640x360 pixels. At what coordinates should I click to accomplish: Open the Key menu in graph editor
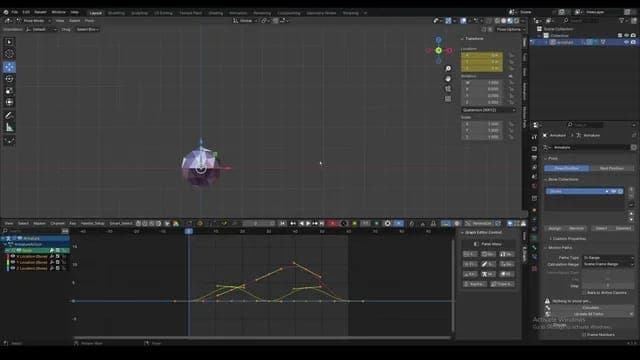[73, 223]
